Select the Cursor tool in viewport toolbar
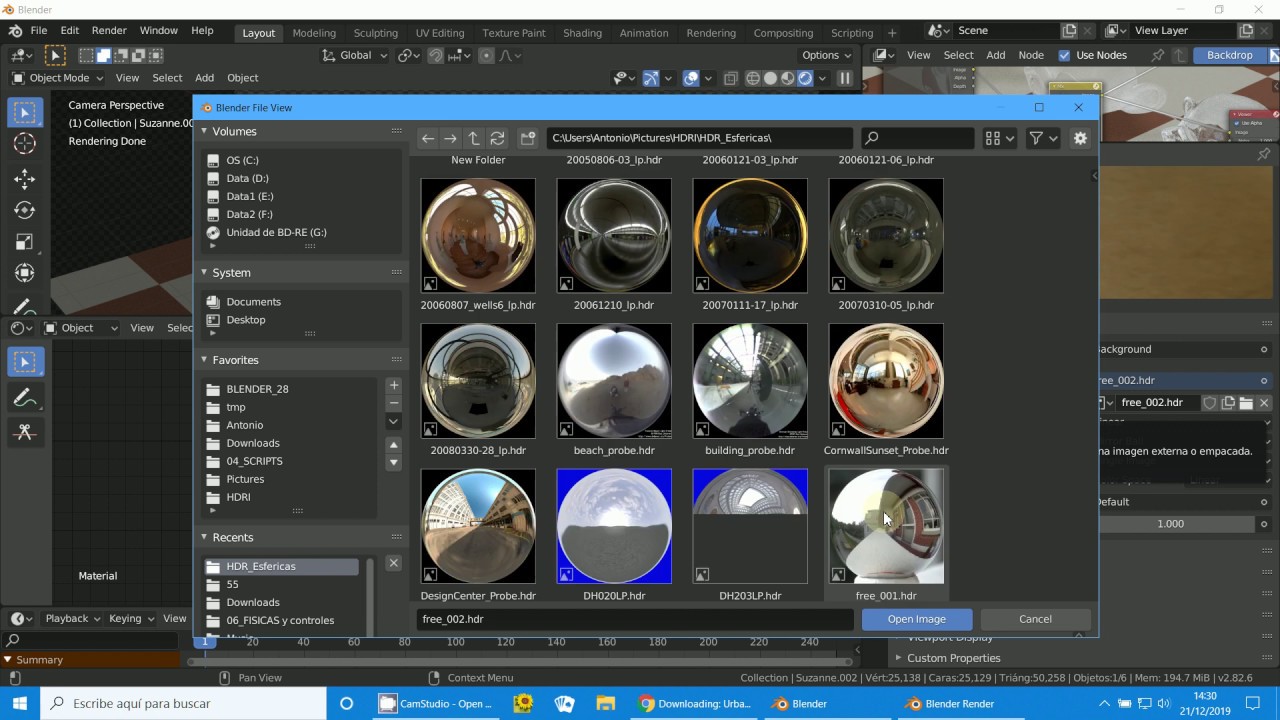This screenshot has width=1280, height=720. tap(25, 144)
